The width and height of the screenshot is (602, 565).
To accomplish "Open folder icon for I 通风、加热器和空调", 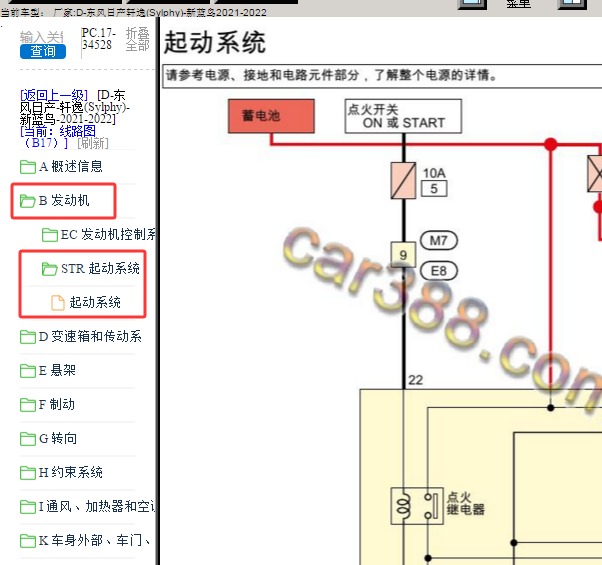I will pyautogui.click(x=28, y=507).
